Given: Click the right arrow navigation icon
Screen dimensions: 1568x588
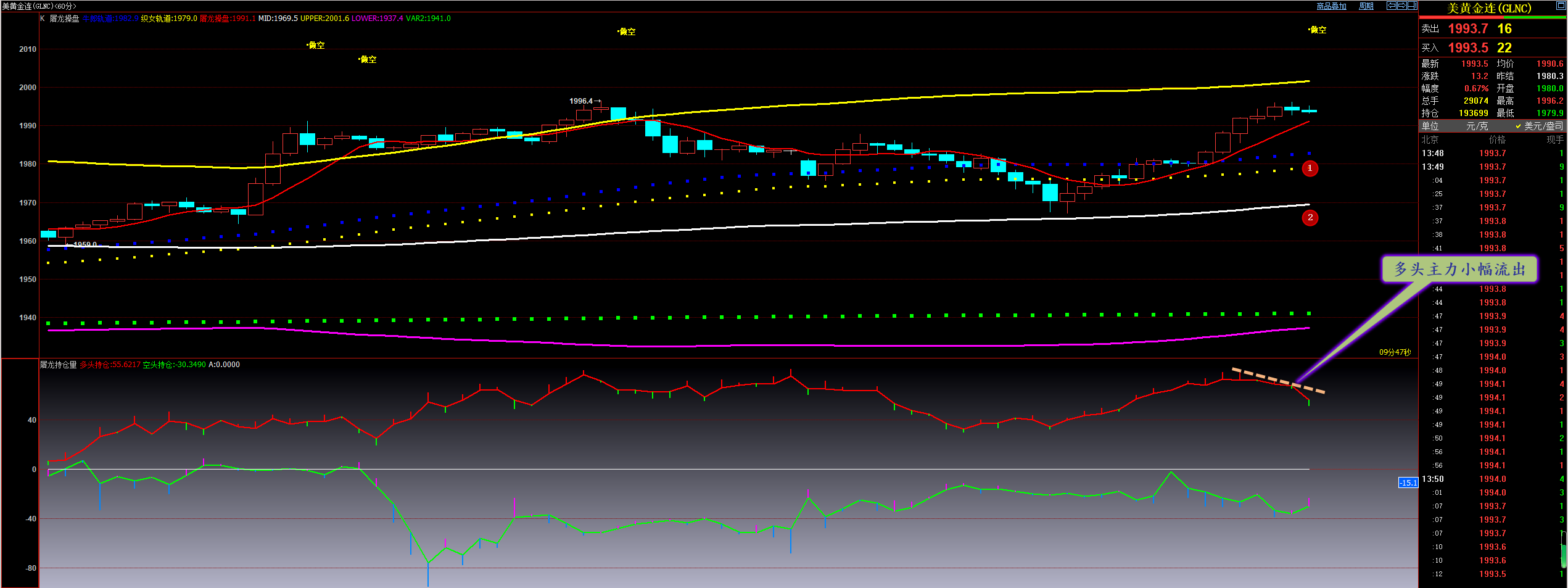Looking at the screenshot, I should [1401, 6].
